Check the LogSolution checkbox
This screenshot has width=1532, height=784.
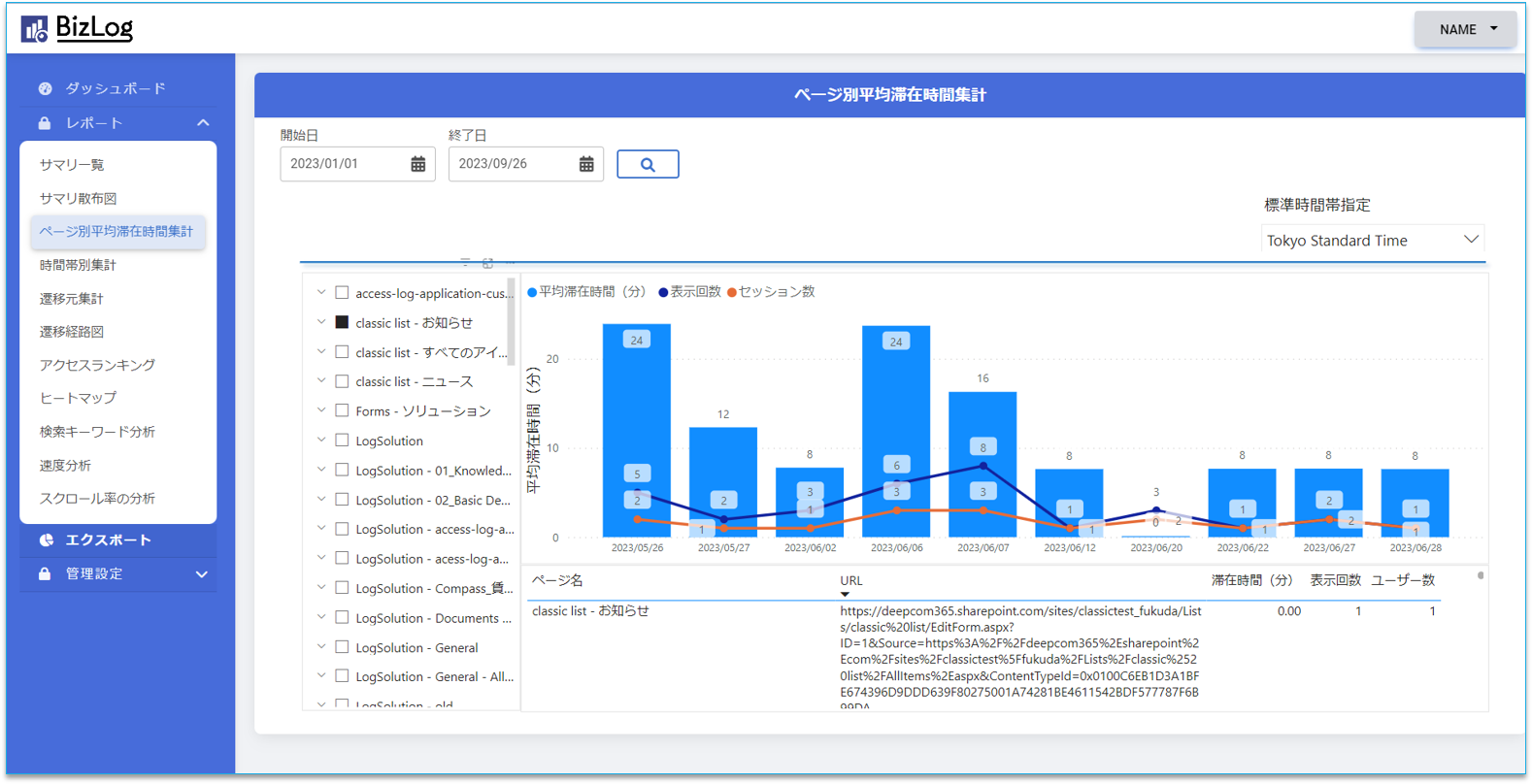pyautogui.click(x=342, y=441)
